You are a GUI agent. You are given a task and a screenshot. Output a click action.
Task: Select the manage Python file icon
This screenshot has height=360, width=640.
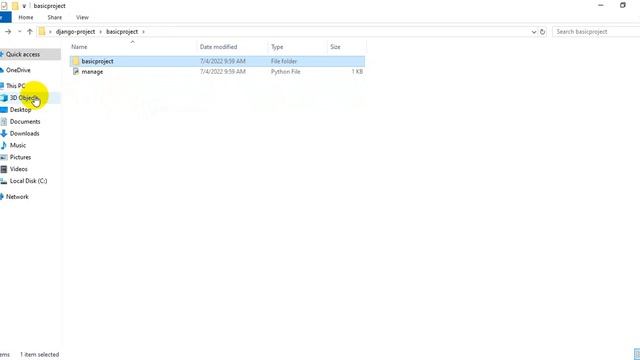[76, 71]
